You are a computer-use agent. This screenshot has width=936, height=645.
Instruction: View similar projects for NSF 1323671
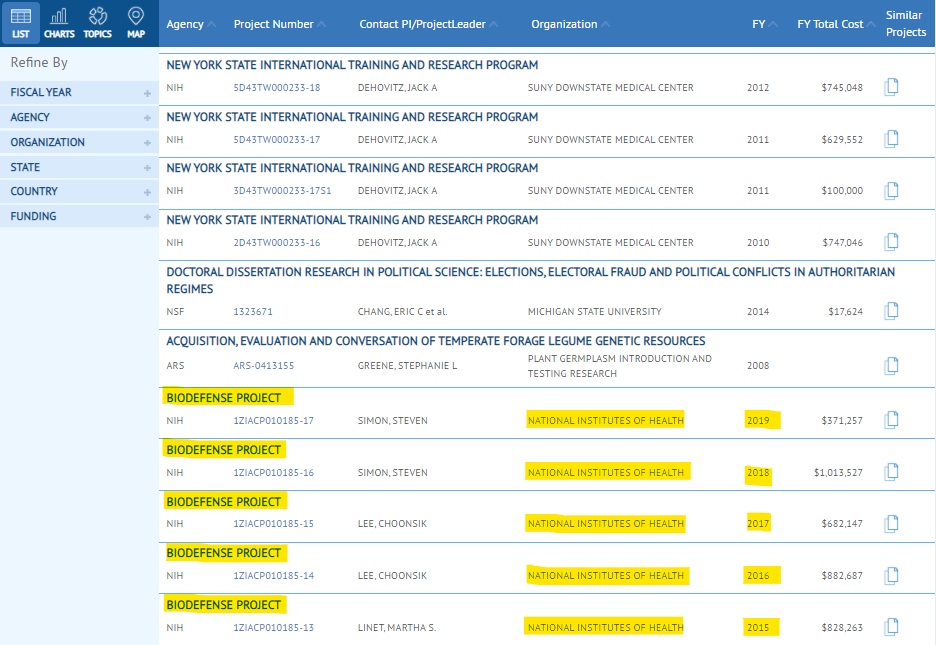tap(891, 311)
